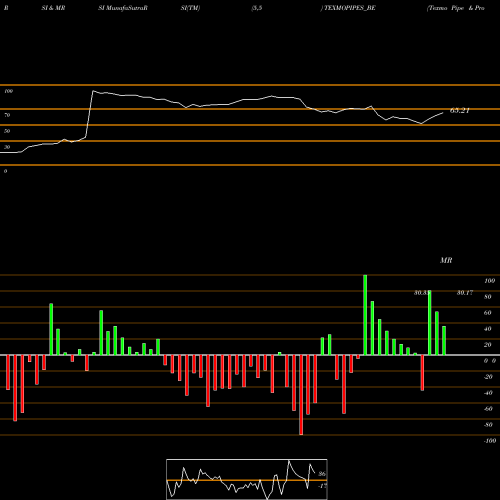Image resolution: width=500 pixels, height=500 pixels.
Task: Click the 100 label on RSI axis
Action: [x=9, y=91]
